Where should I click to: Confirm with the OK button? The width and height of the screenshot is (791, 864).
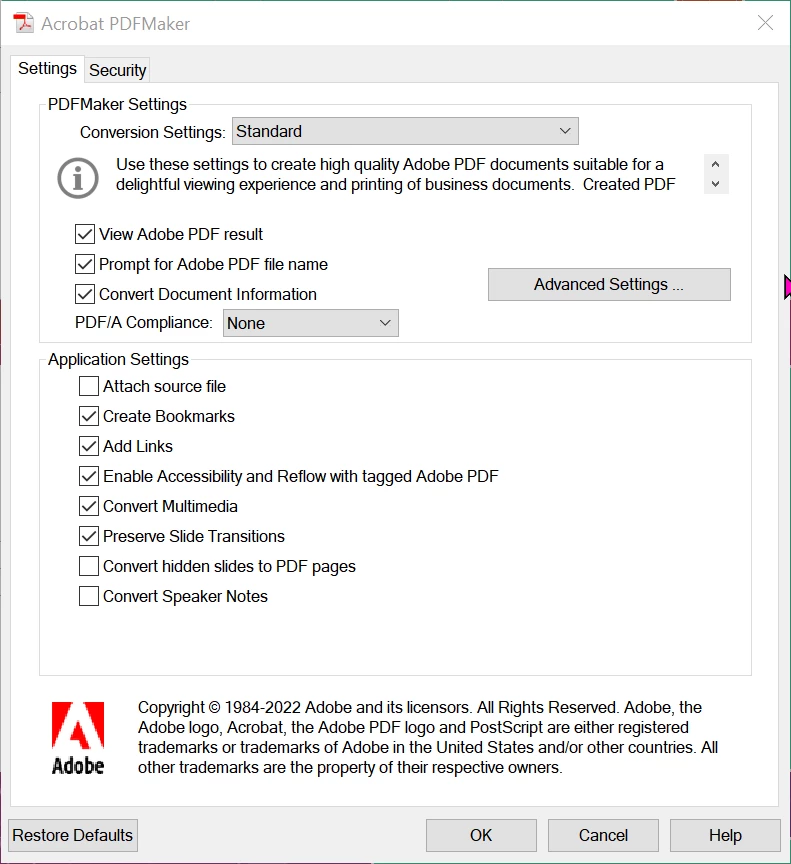click(x=481, y=835)
